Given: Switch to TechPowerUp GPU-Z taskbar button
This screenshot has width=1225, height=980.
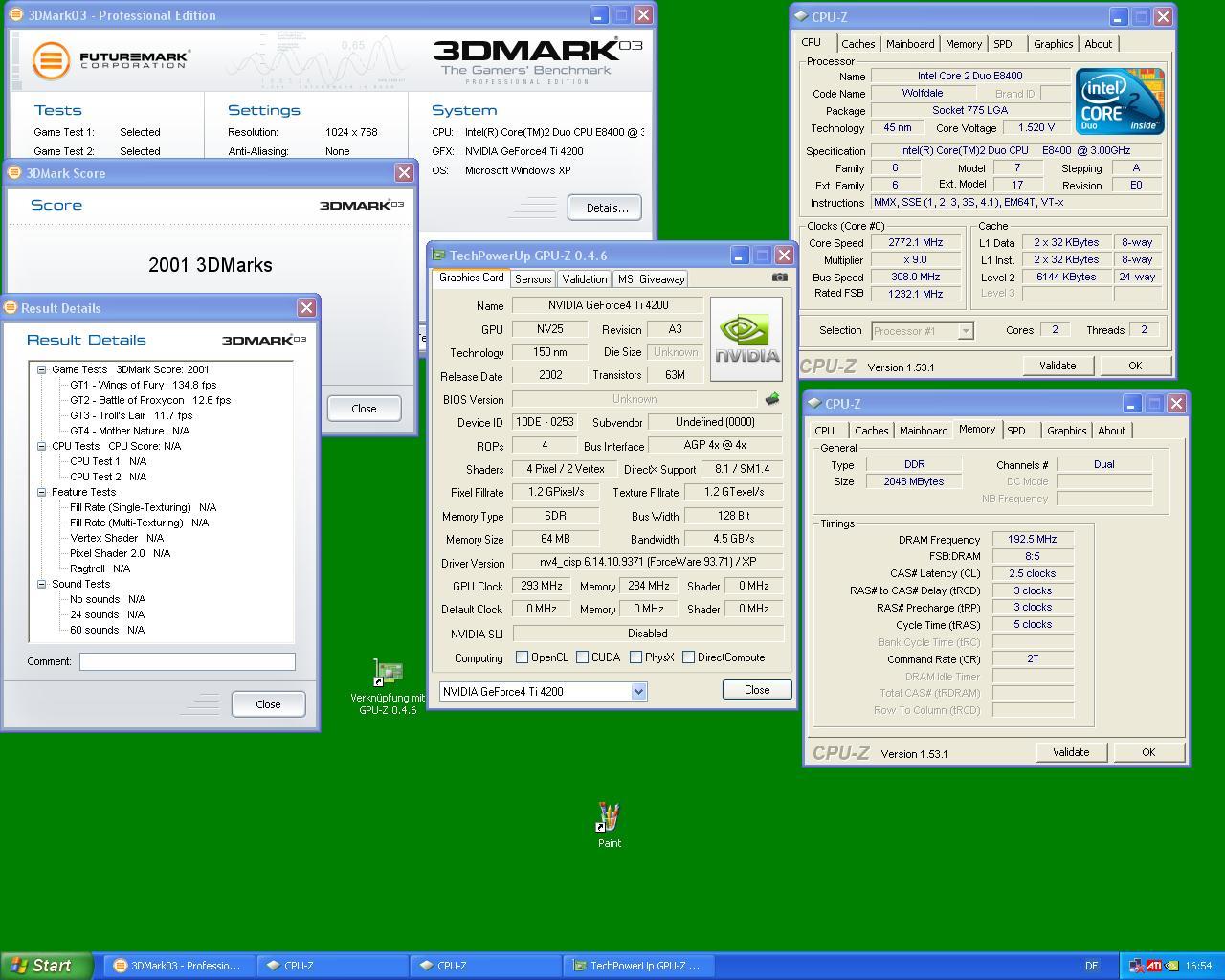Looking at the screenshot, I should 638,966.
